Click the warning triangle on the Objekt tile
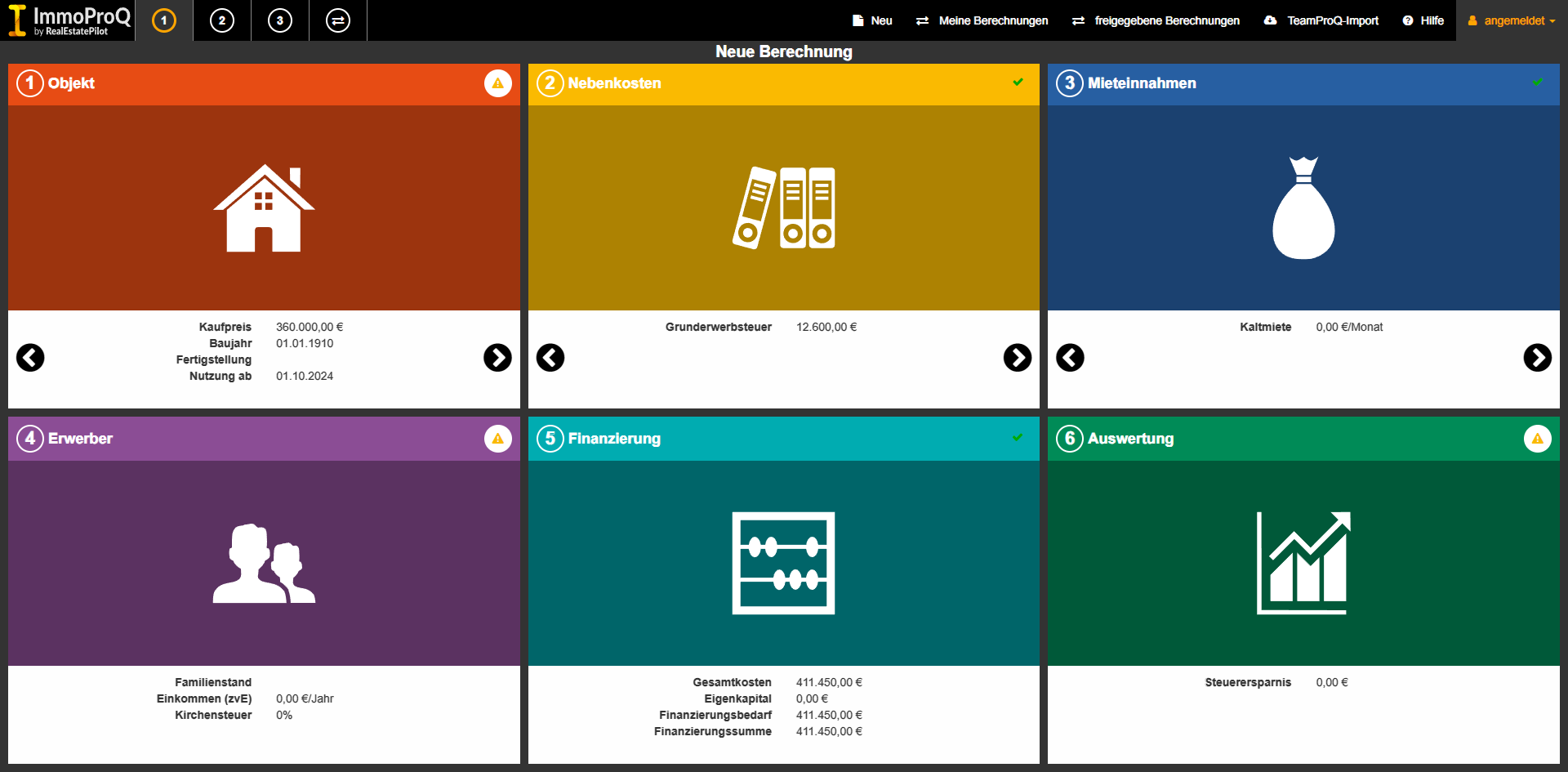This screenshot has height=772, width=1568. pos(498,83)
